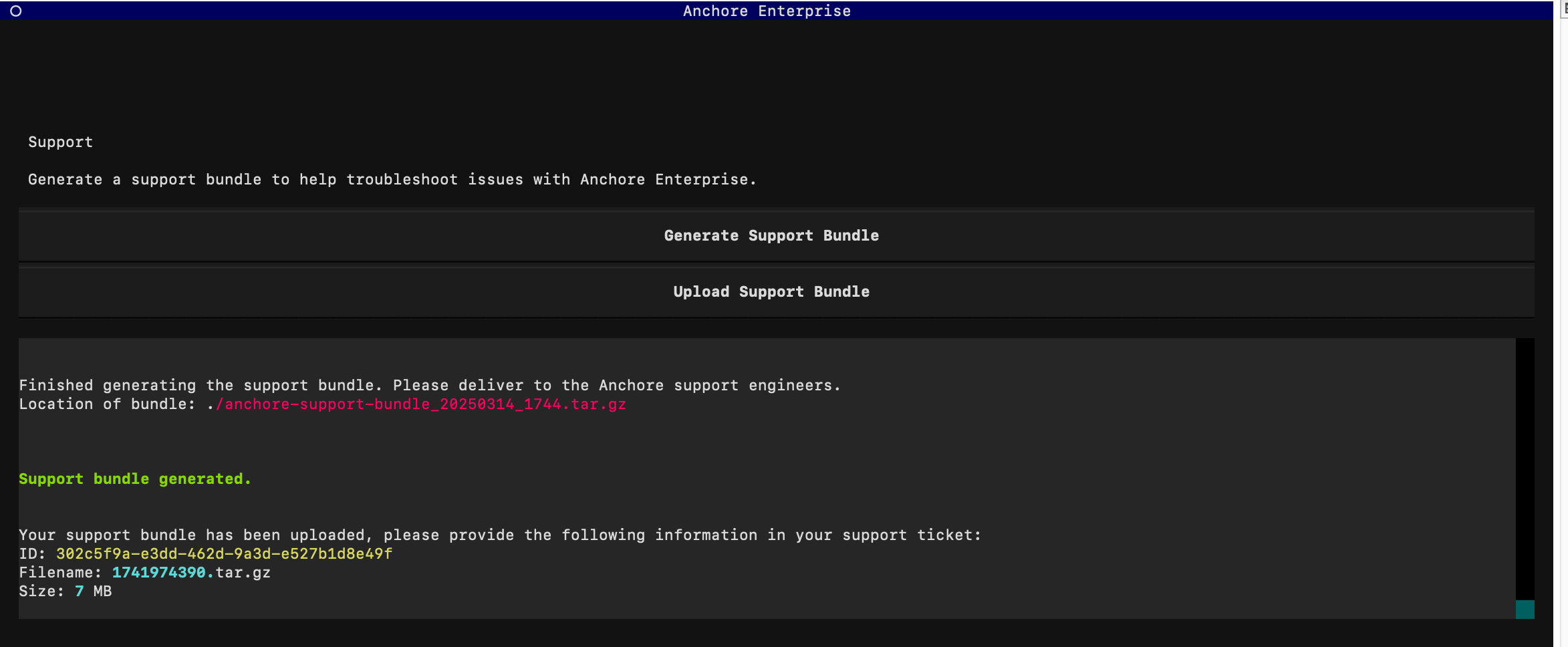Click the teal scrollbar thumb in output log
This screenshot has width=1568, height=647.
click(x=1525, y=609)
